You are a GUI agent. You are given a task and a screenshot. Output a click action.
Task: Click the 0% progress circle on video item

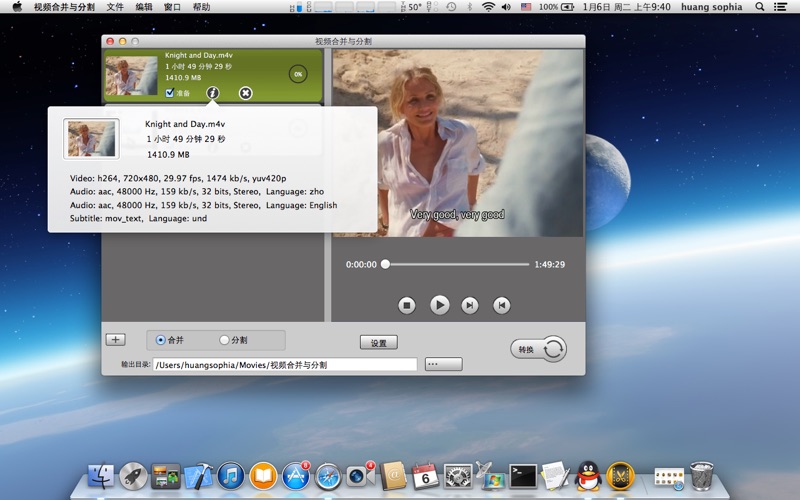(x=298, y=74)
